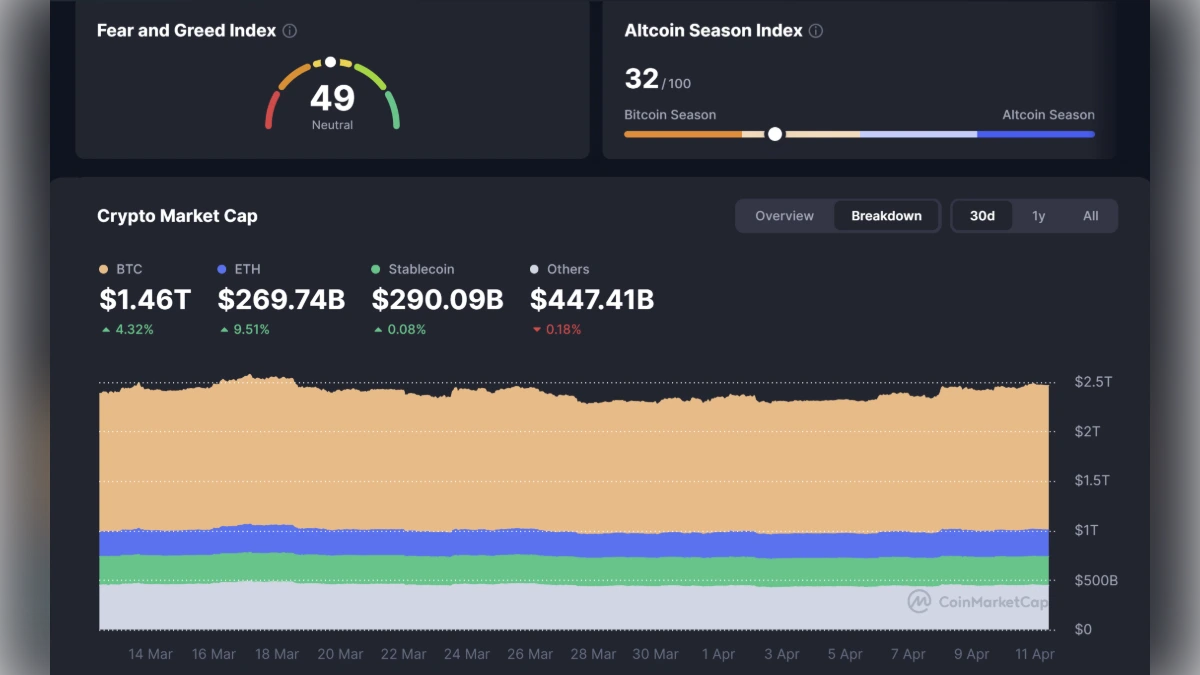The image size is (1200, 675).
Task: Select the All time range
Action: point(1090,215)
